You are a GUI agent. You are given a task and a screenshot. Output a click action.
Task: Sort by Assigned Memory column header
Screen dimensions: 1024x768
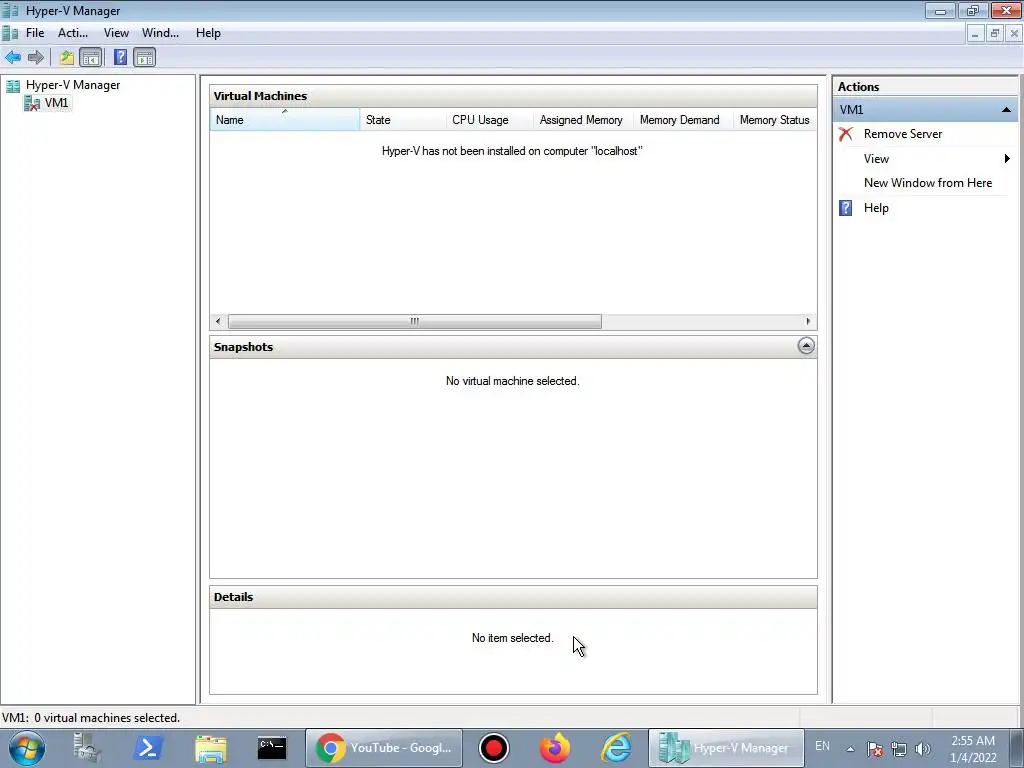[x=583, y=120]
